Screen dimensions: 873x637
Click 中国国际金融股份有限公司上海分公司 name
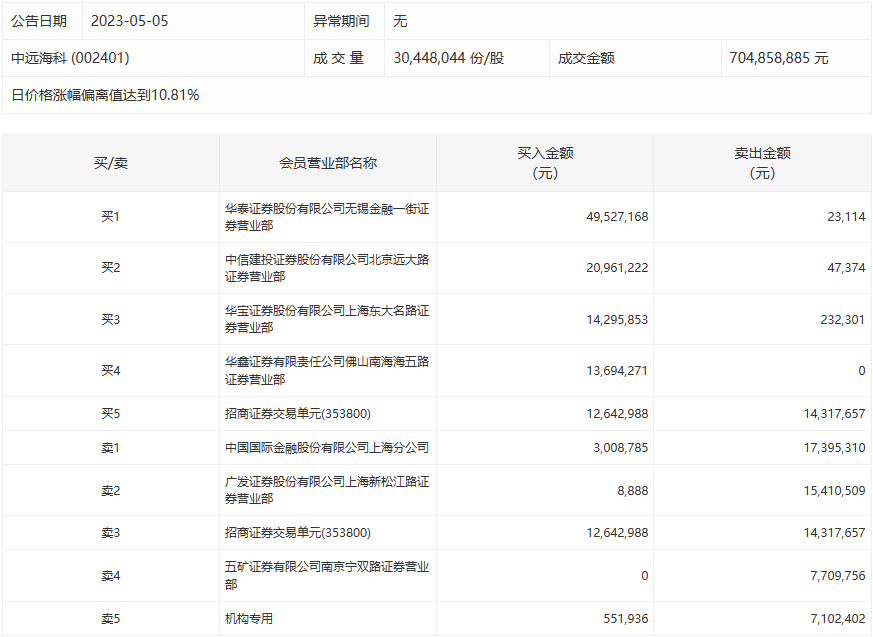pos(327,448)
